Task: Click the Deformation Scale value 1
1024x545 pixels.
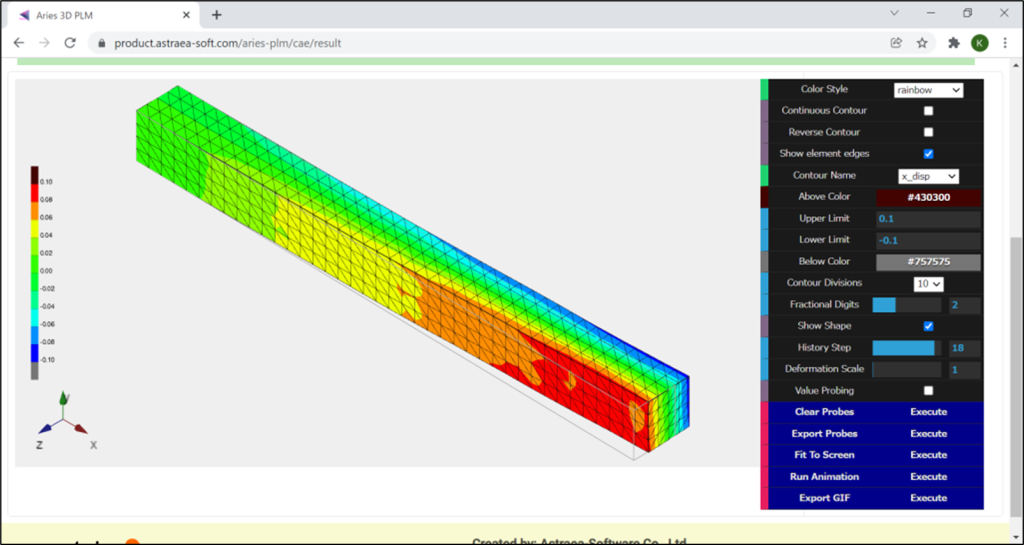Action: pos(965,369)
